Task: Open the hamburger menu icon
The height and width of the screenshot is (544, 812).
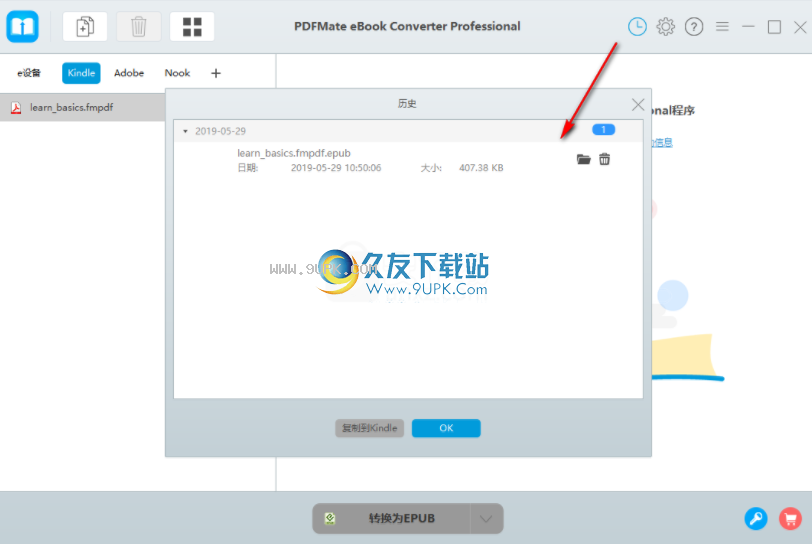Action: pyautogui.click(x=722, y=26)
